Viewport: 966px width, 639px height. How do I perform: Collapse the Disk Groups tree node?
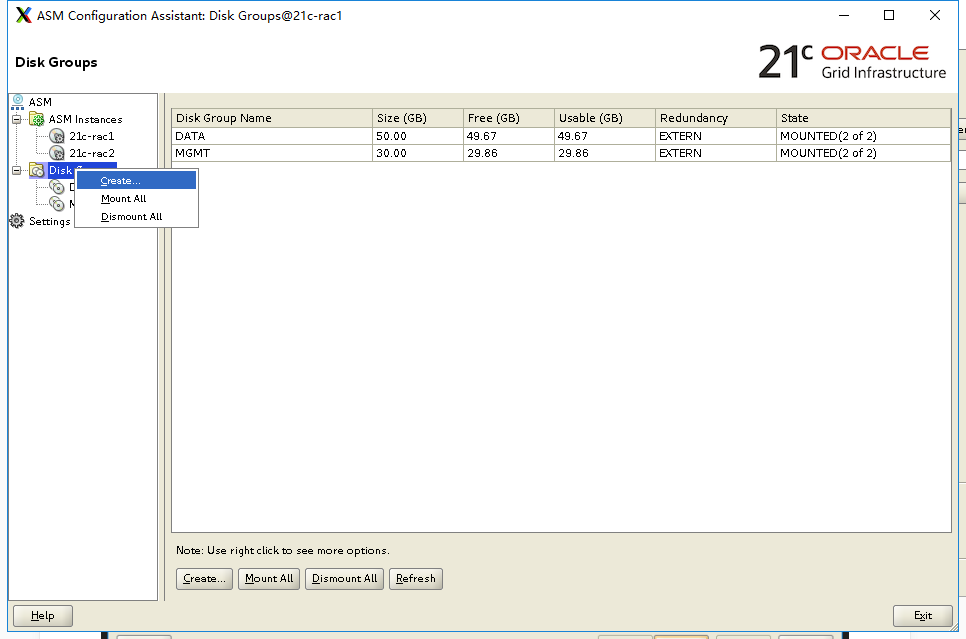tap(17, 170)
